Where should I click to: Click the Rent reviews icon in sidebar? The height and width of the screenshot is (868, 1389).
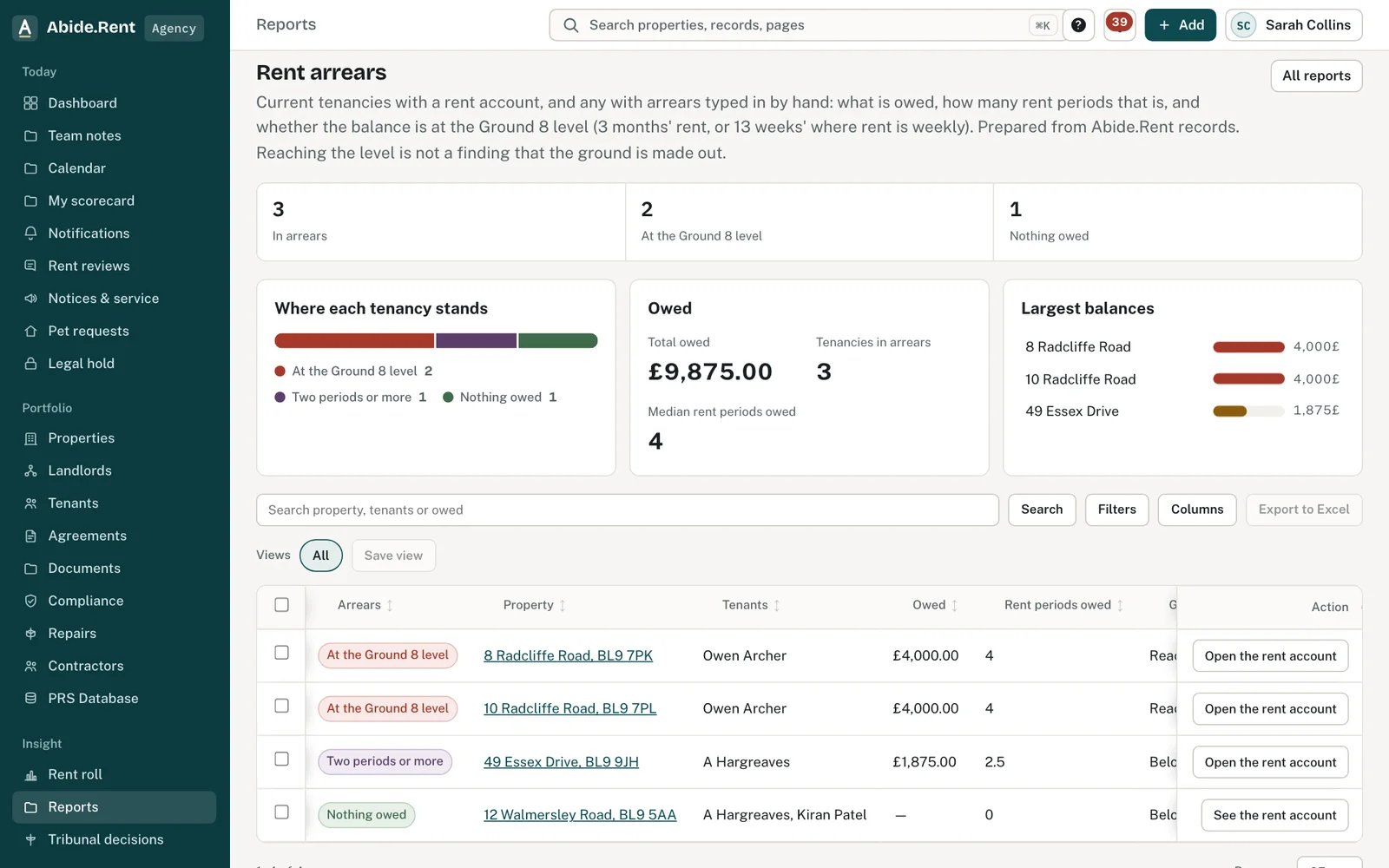[x=31, y=266]
